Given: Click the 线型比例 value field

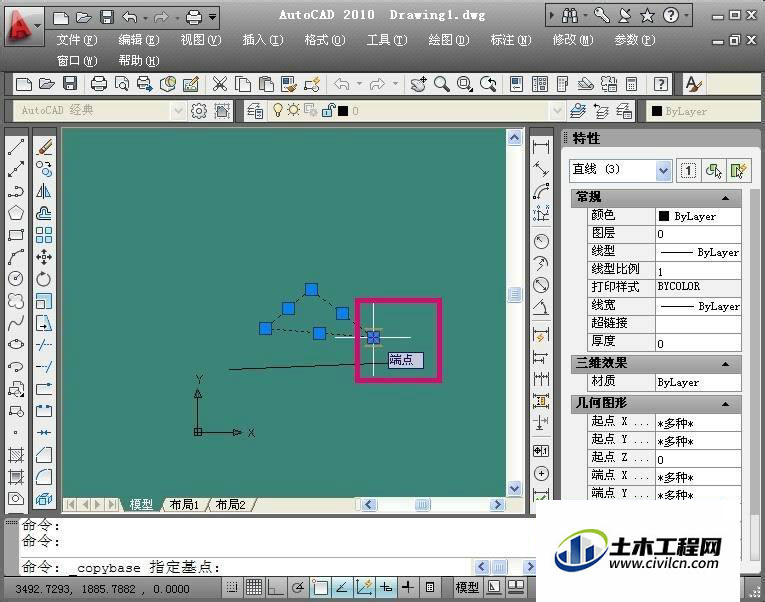Looking at the screenshot, I should pyautogui.click(x=698, y=270).
